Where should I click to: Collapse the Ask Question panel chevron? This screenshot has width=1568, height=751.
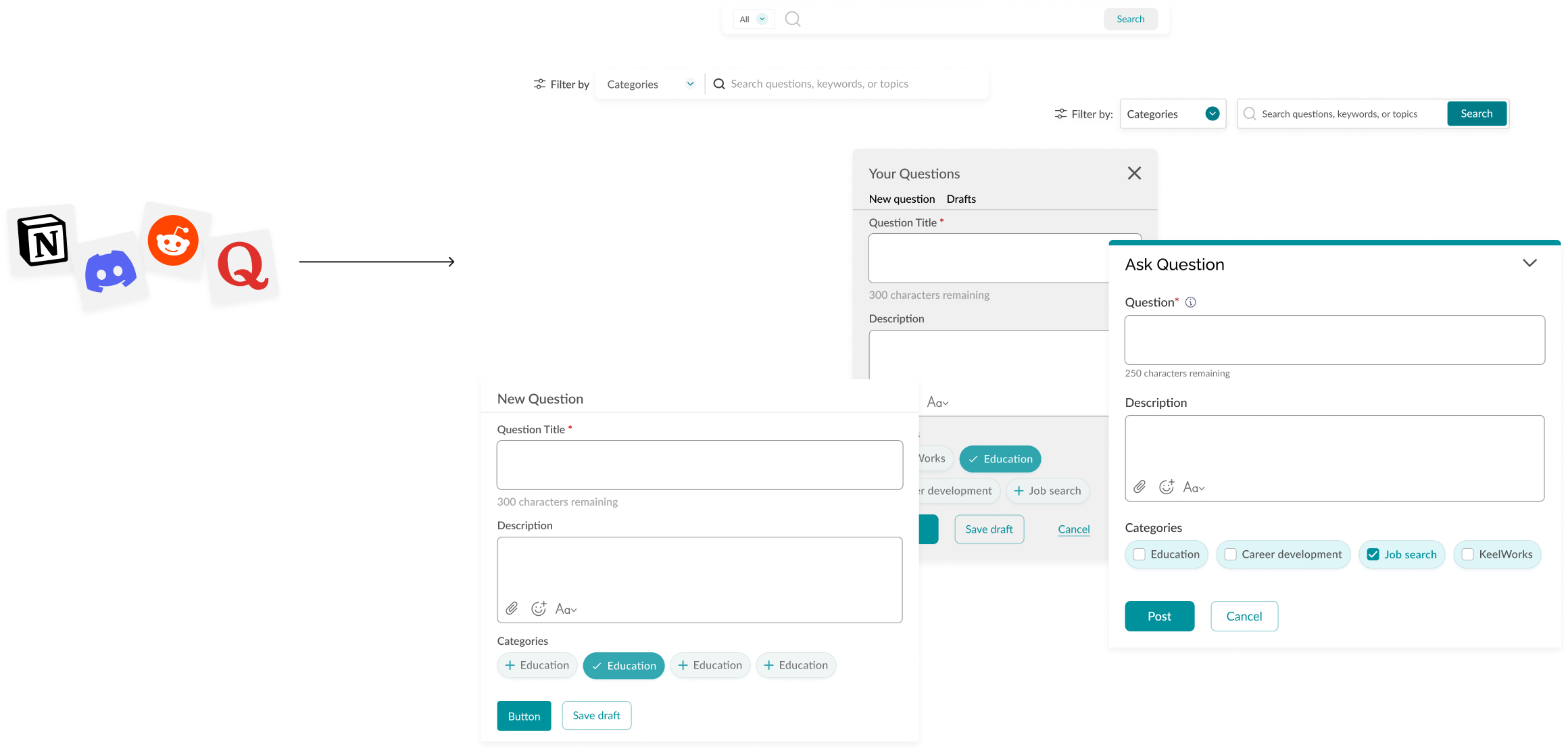coord(1530,263)
